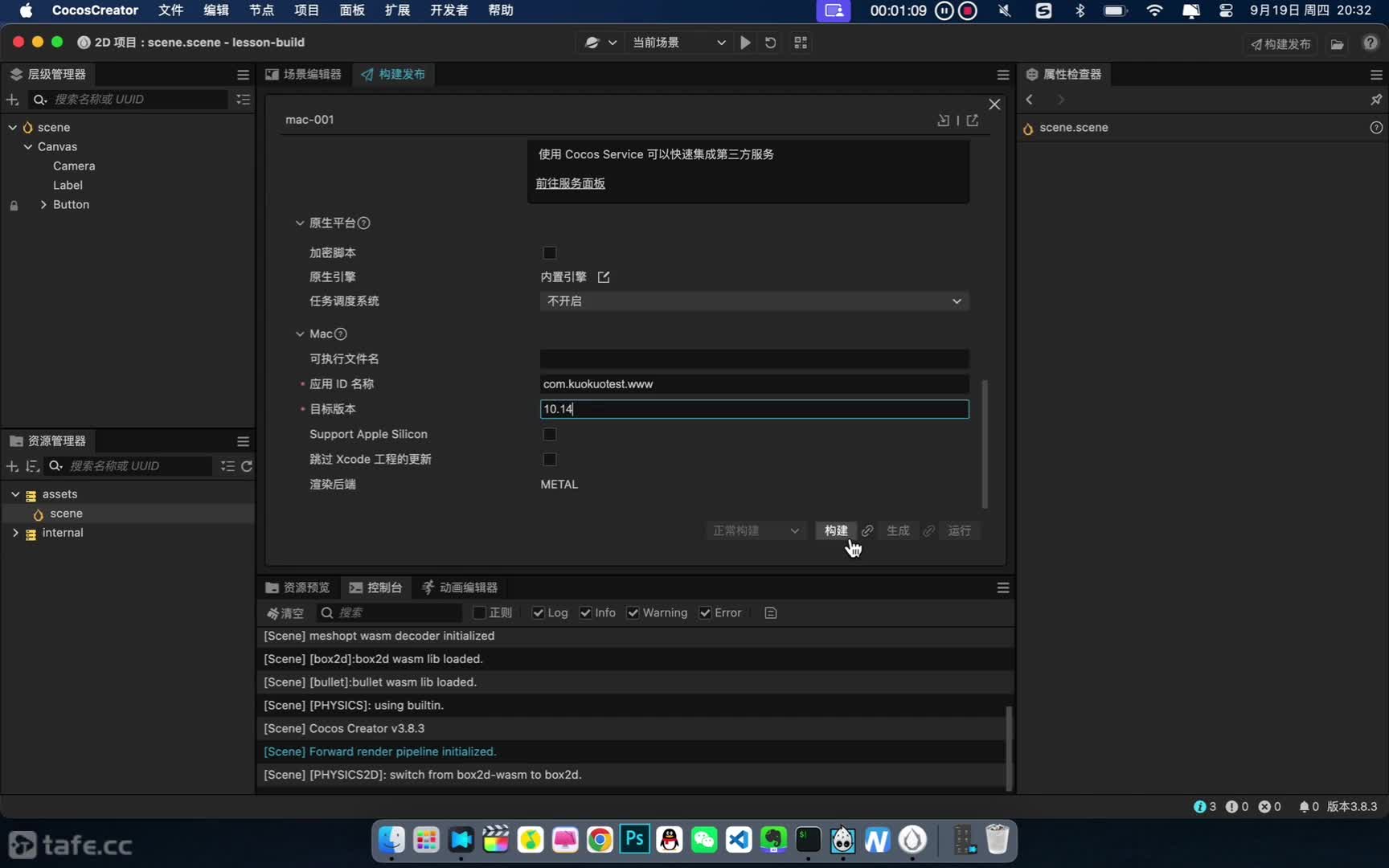Click the 应用 ID 名称 input field
Image resolution: width=1389 pixels, height=868 pixels.
pos(754,384)
